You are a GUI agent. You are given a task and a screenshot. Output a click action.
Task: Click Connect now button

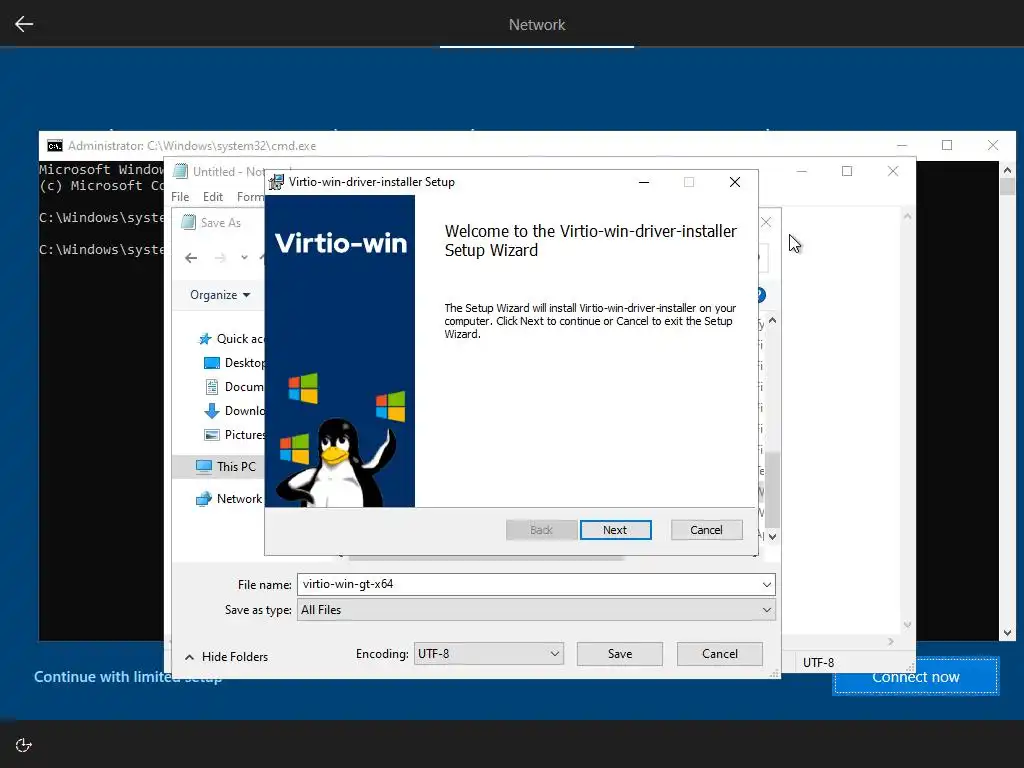pos(916,677)
